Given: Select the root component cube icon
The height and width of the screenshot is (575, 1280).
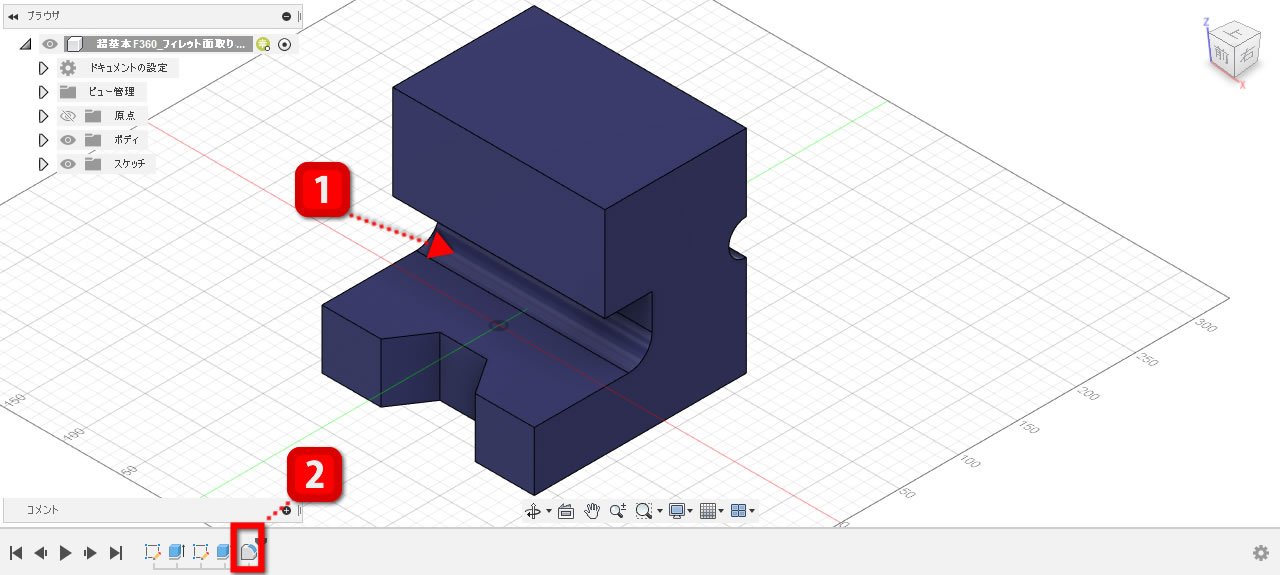Looking at the screenshot, I should [x=74, y=44].
